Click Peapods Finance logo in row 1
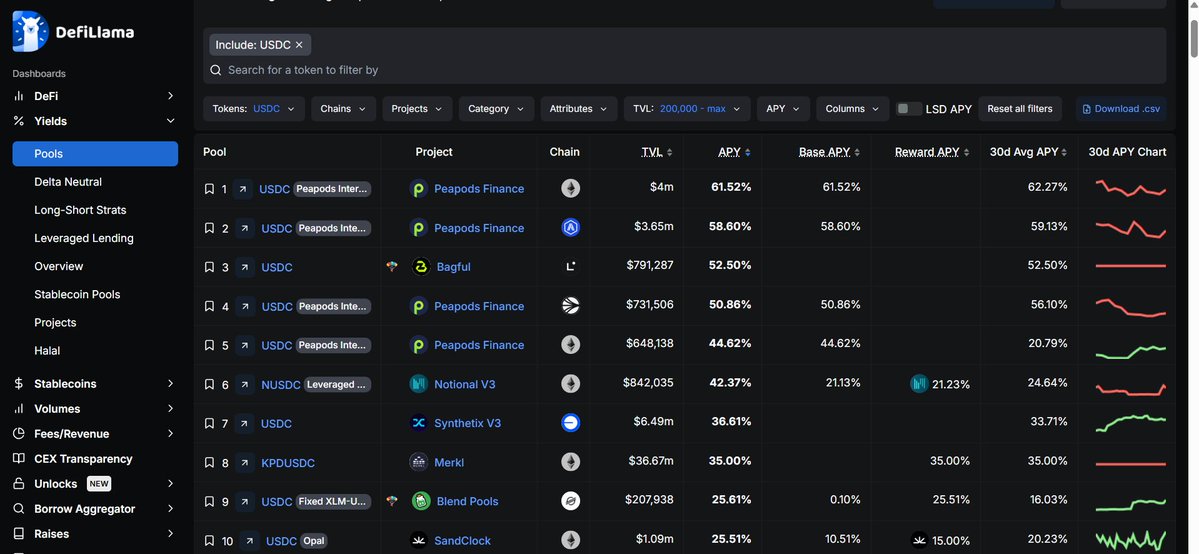 coord(418,189)
